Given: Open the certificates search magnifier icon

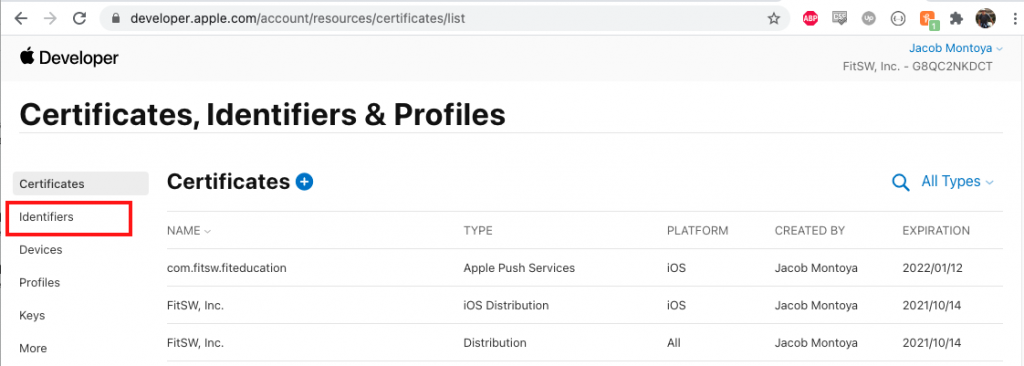Looking at the screenshot, I should 901,182.
